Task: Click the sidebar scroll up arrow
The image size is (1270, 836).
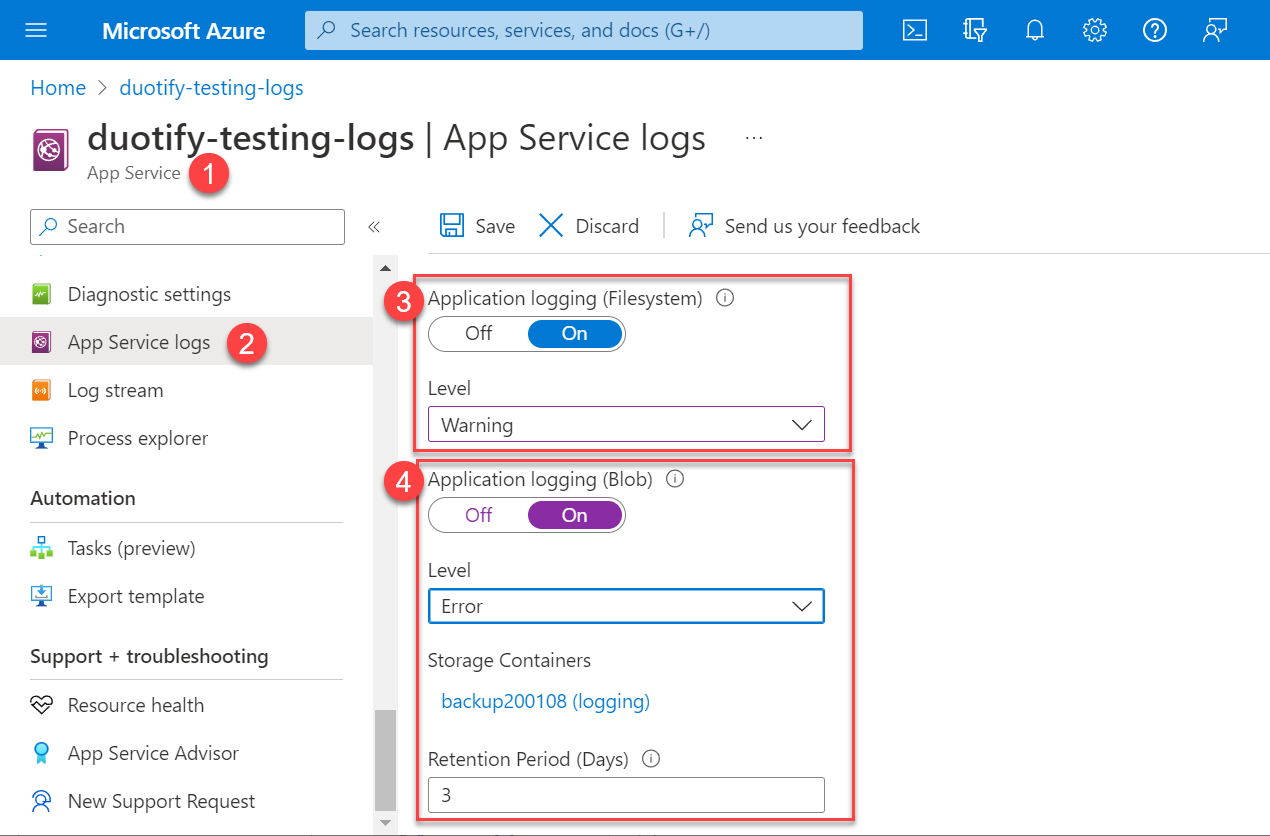Action: coord(385,268)
